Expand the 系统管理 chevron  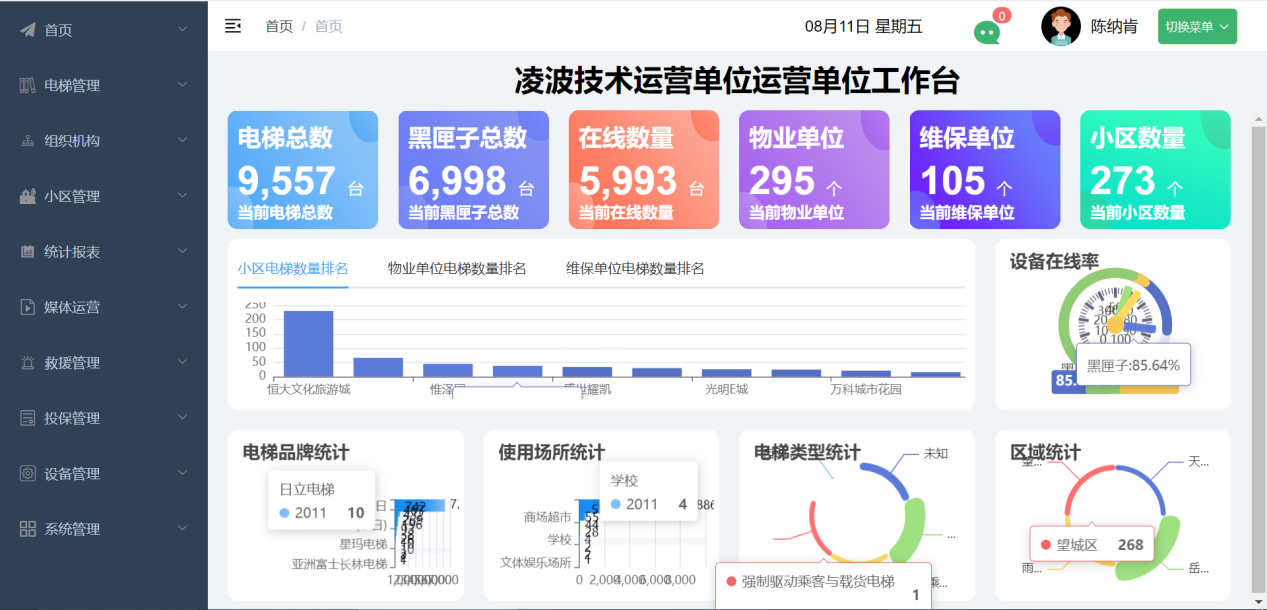(182, 528)
